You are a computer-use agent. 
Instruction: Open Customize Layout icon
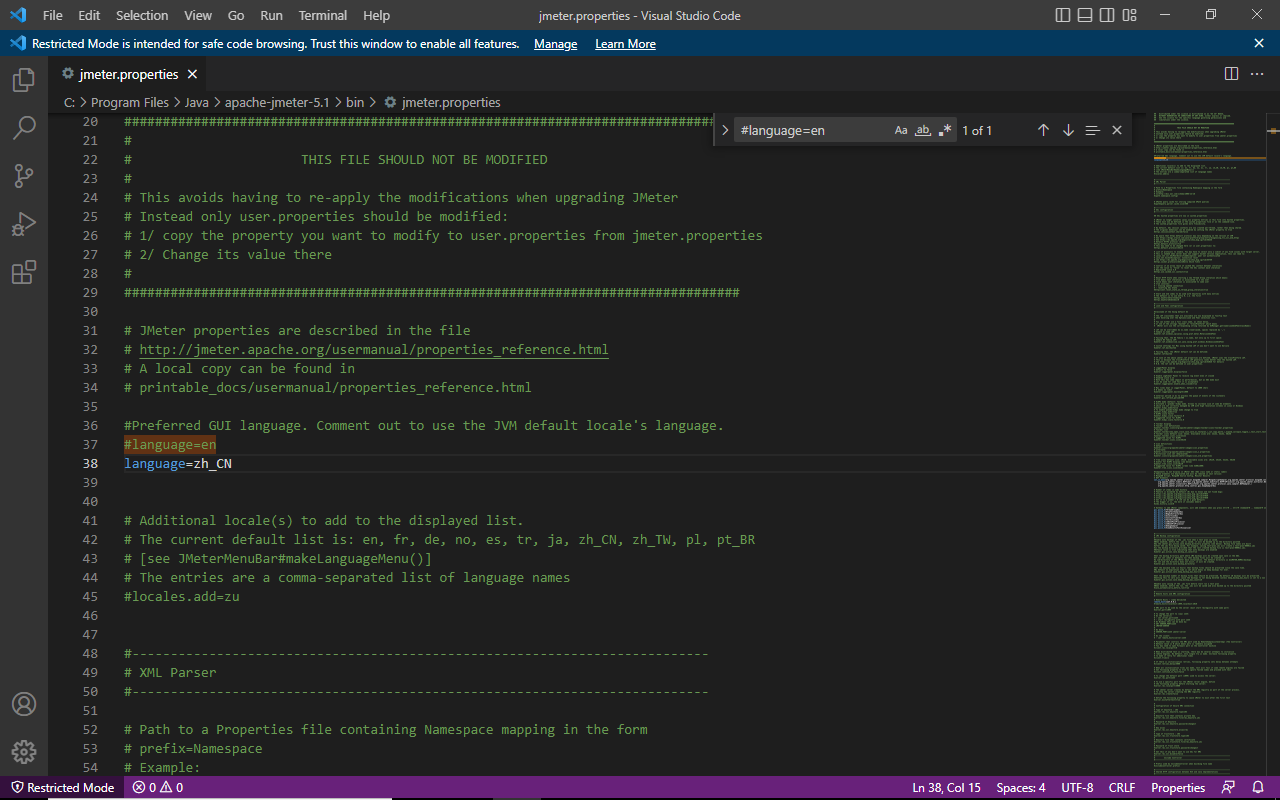coord(1130,15)
